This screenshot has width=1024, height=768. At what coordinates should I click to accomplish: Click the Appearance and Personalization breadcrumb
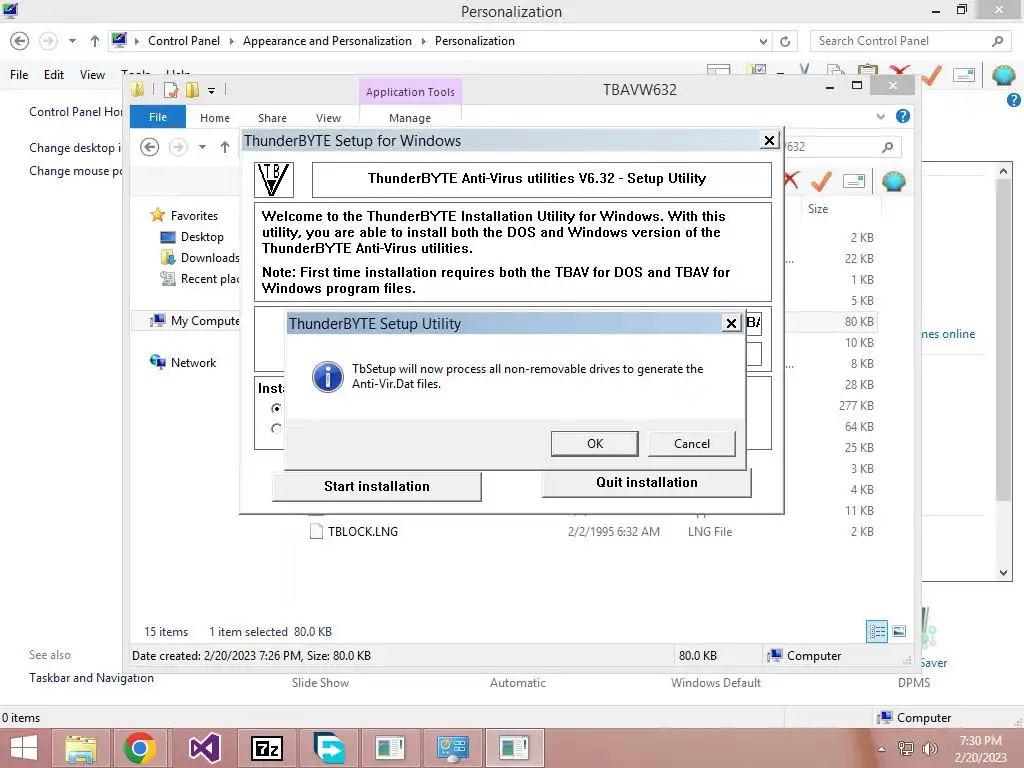[x=327, y=41]
